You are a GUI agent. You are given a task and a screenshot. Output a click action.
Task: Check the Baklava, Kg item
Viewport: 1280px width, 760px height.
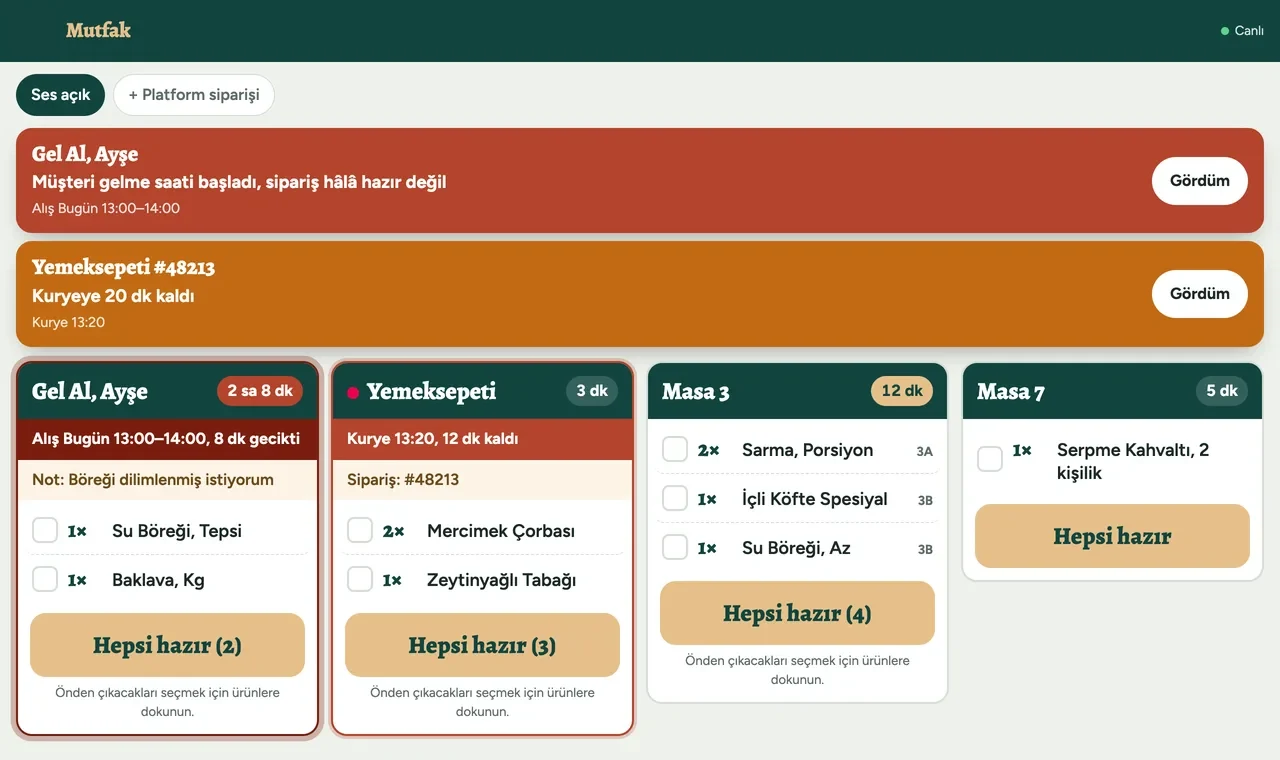click(45, 579)
